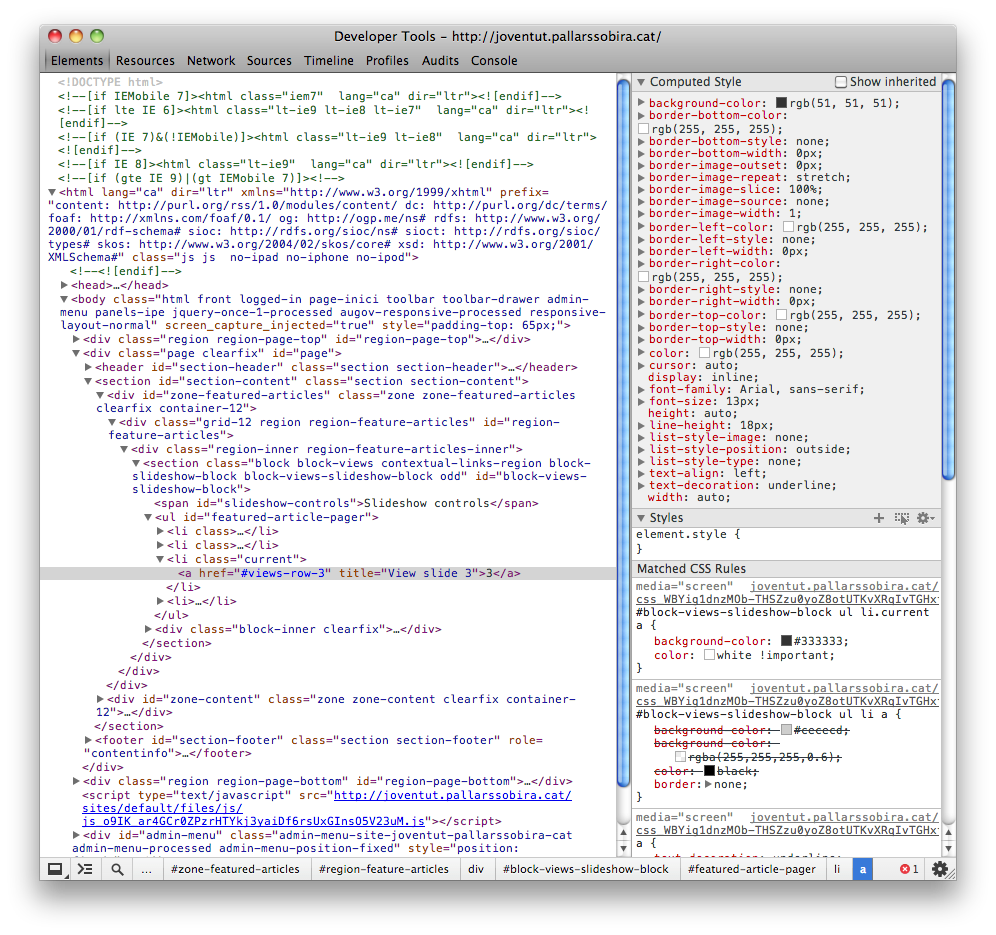
Task: Expand the div region-page-top node
Action: point(76,339)
